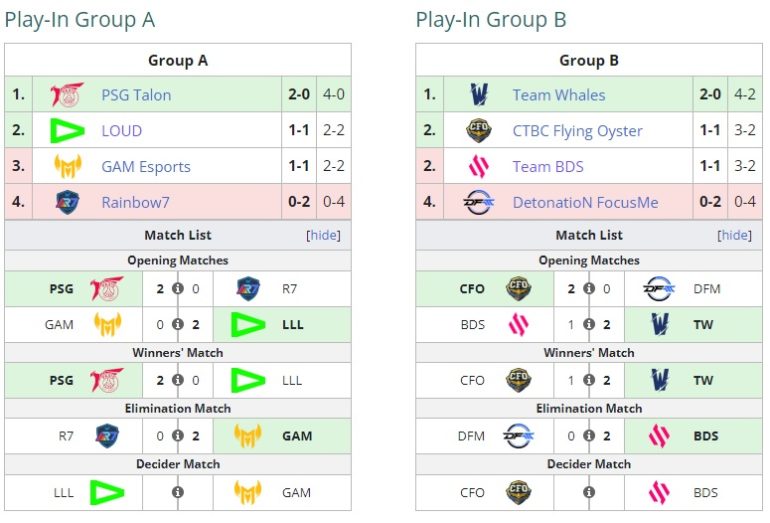Open the PSG Talon team link
770x523 pixels.
click(x=136, y=95)
